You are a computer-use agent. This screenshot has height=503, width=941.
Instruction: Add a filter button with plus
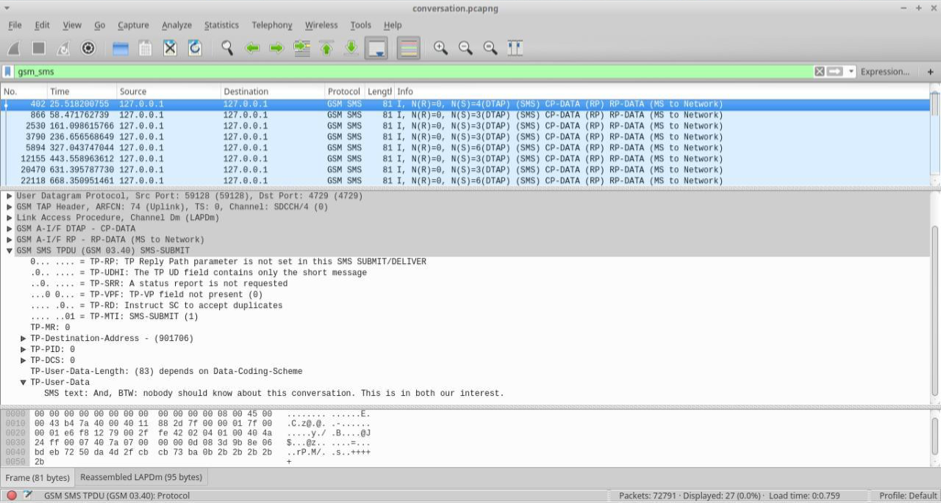[x=930, y=71]
